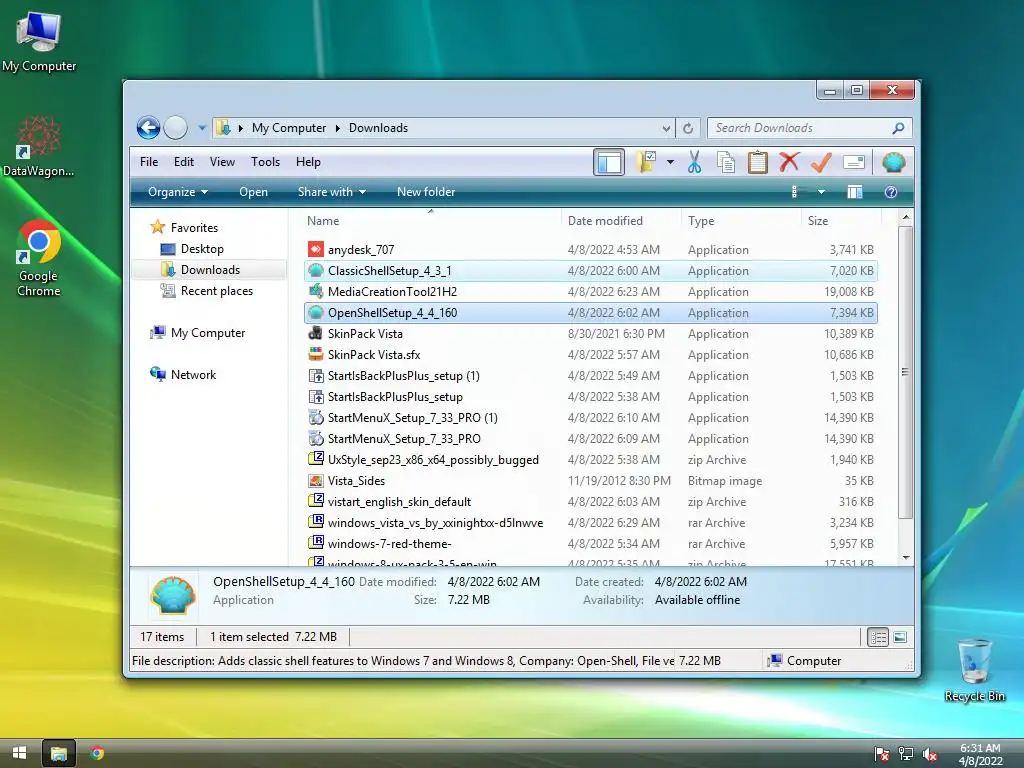This screenshot has height=768, width=1024.
Task: Open properties with the orange checkmark icon
Action: point(821,162)
